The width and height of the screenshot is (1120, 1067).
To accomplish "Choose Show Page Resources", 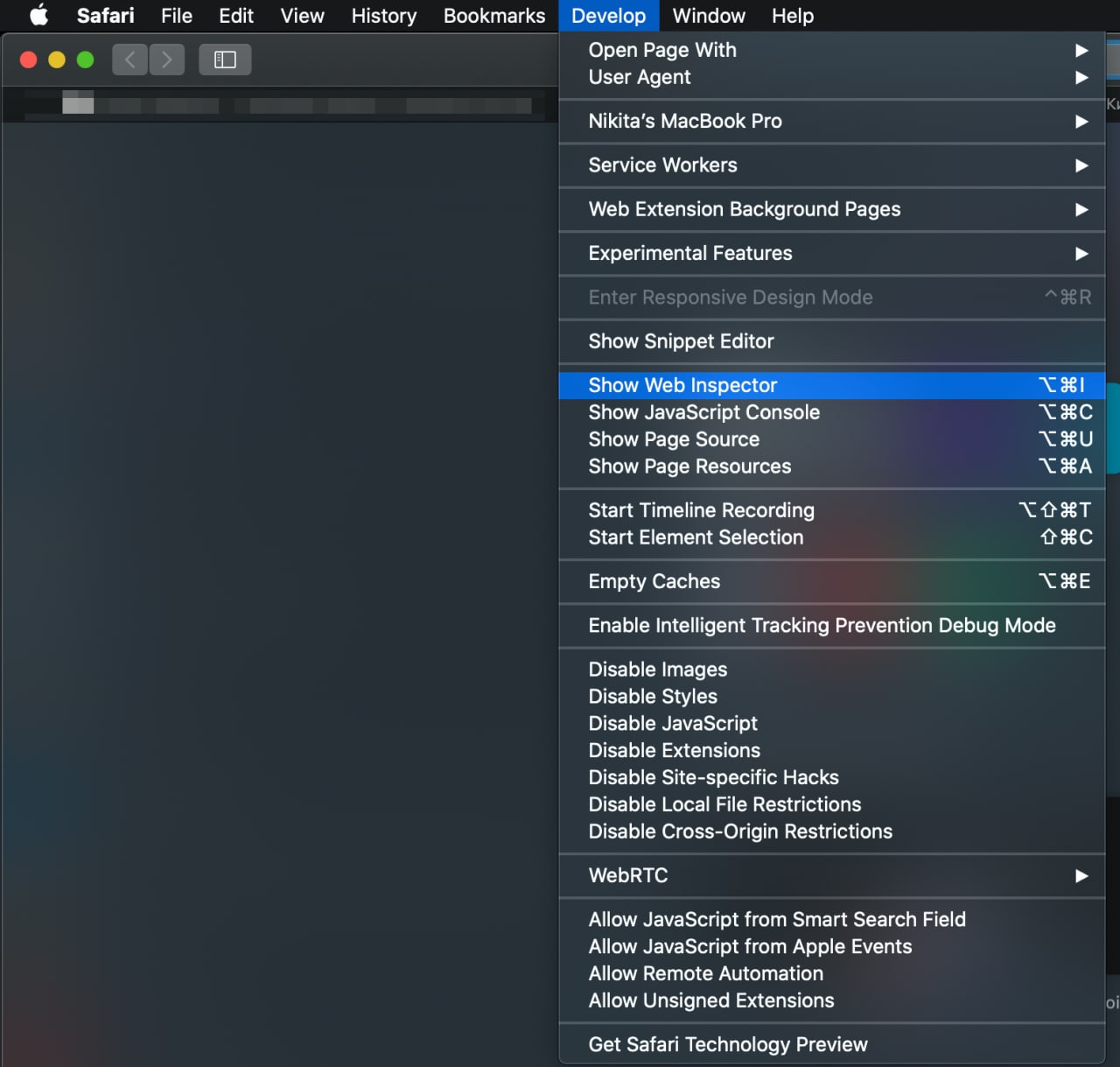I will pyautogui.click(x=832, y=467).
